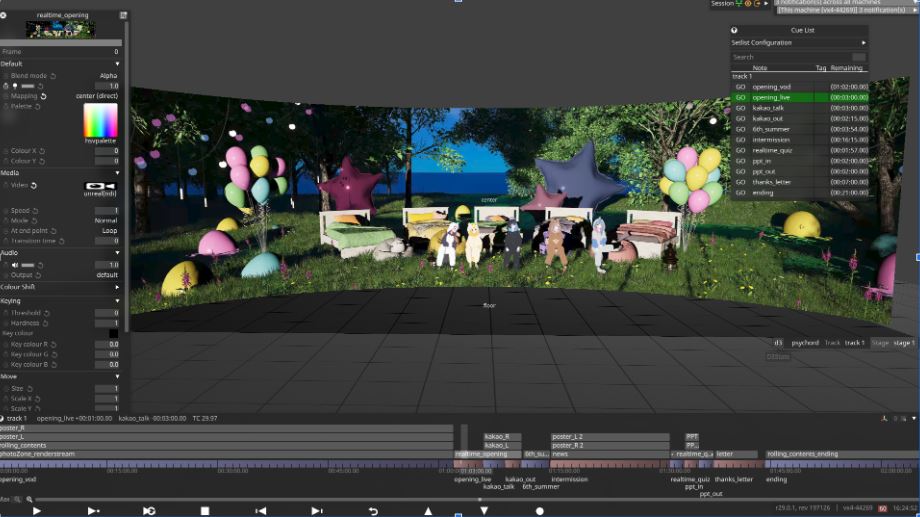Viewport: 920px width, 517px height.
Task: Start playback with the Play button
Action: click(36, 511)
